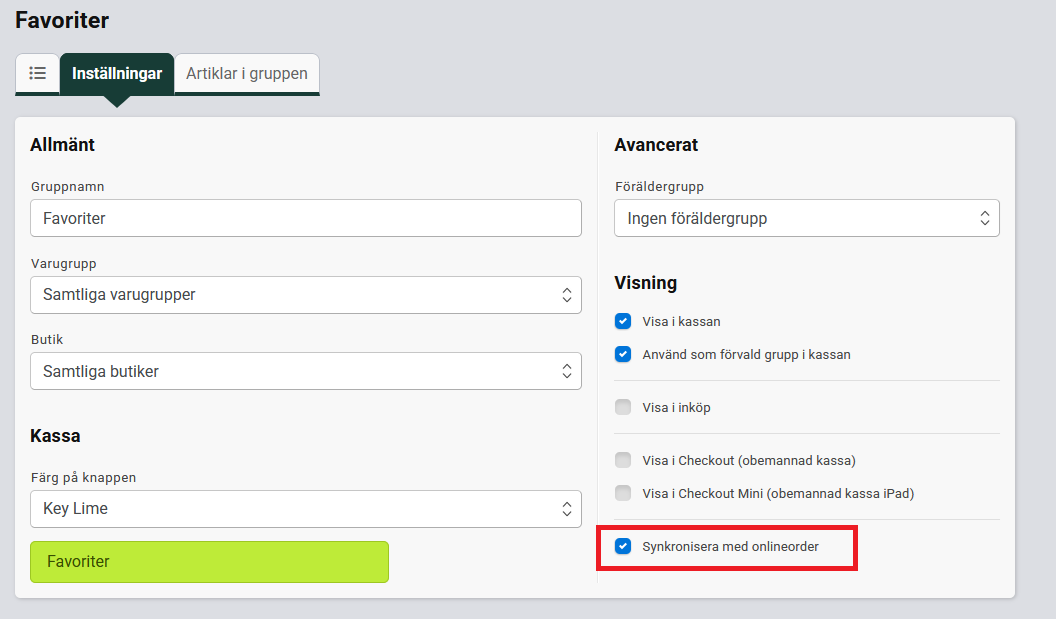Enable Visa i Checkout Mini checkbox

[x=623, y=493]
